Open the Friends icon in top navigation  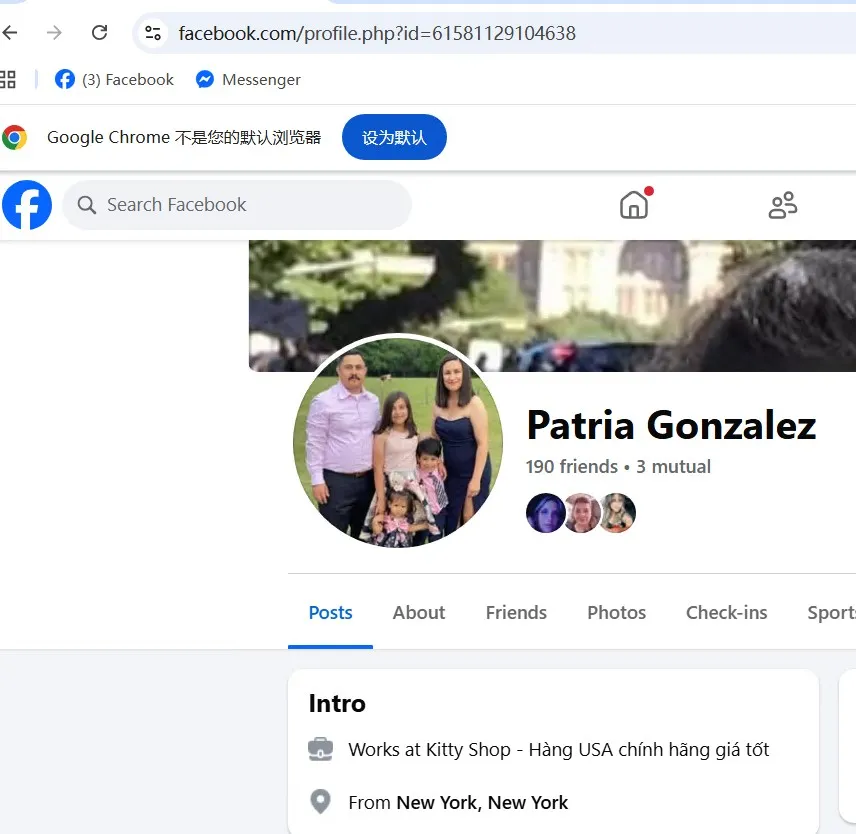click(783, 205)
